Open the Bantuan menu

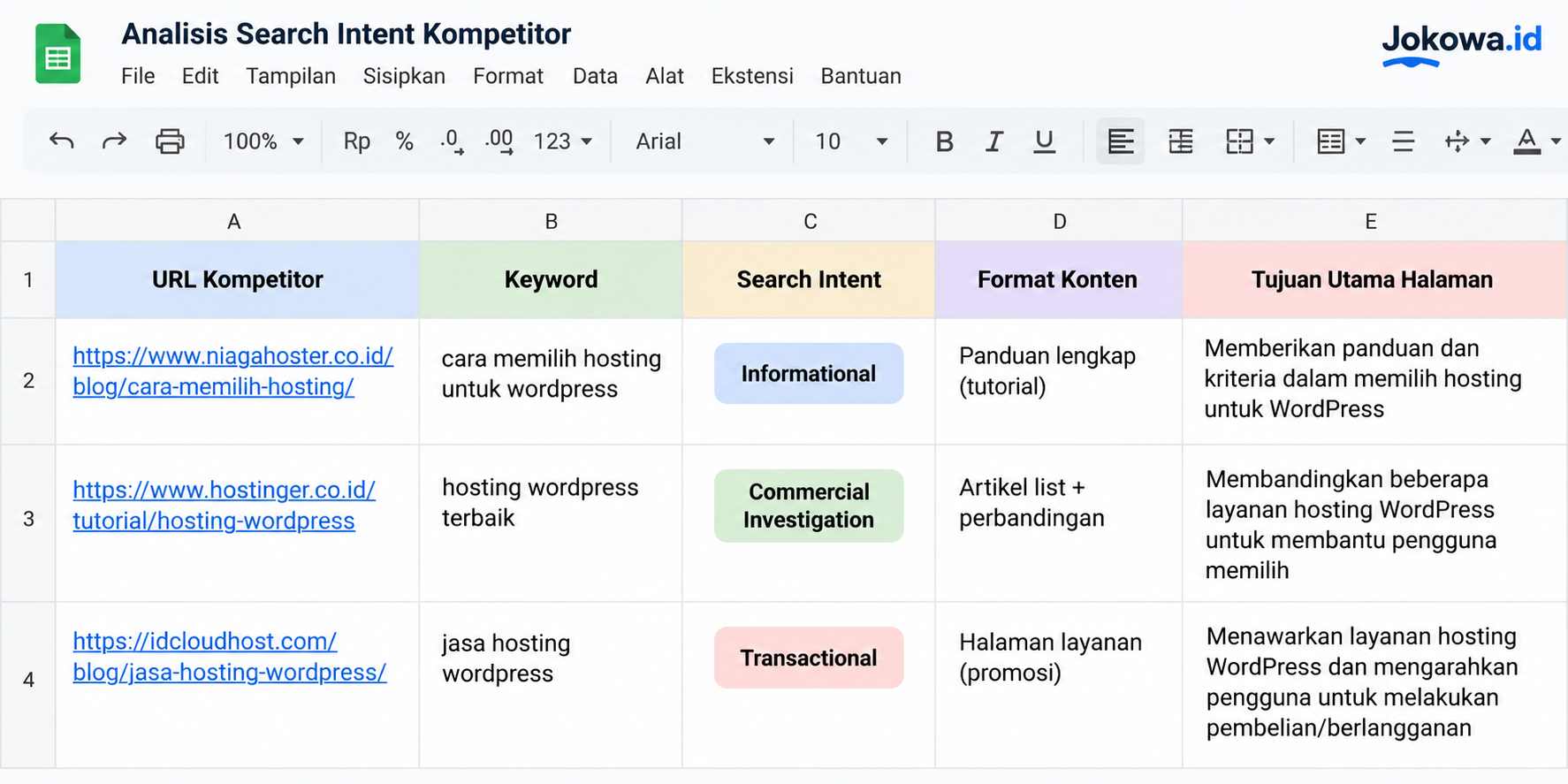point(861,76)
